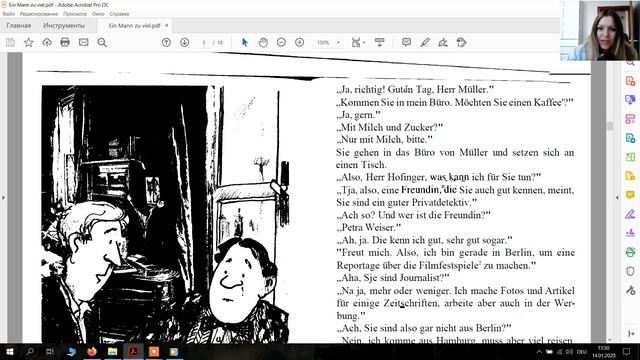
Task: Open the Windows Start menu
Action: 10,351
